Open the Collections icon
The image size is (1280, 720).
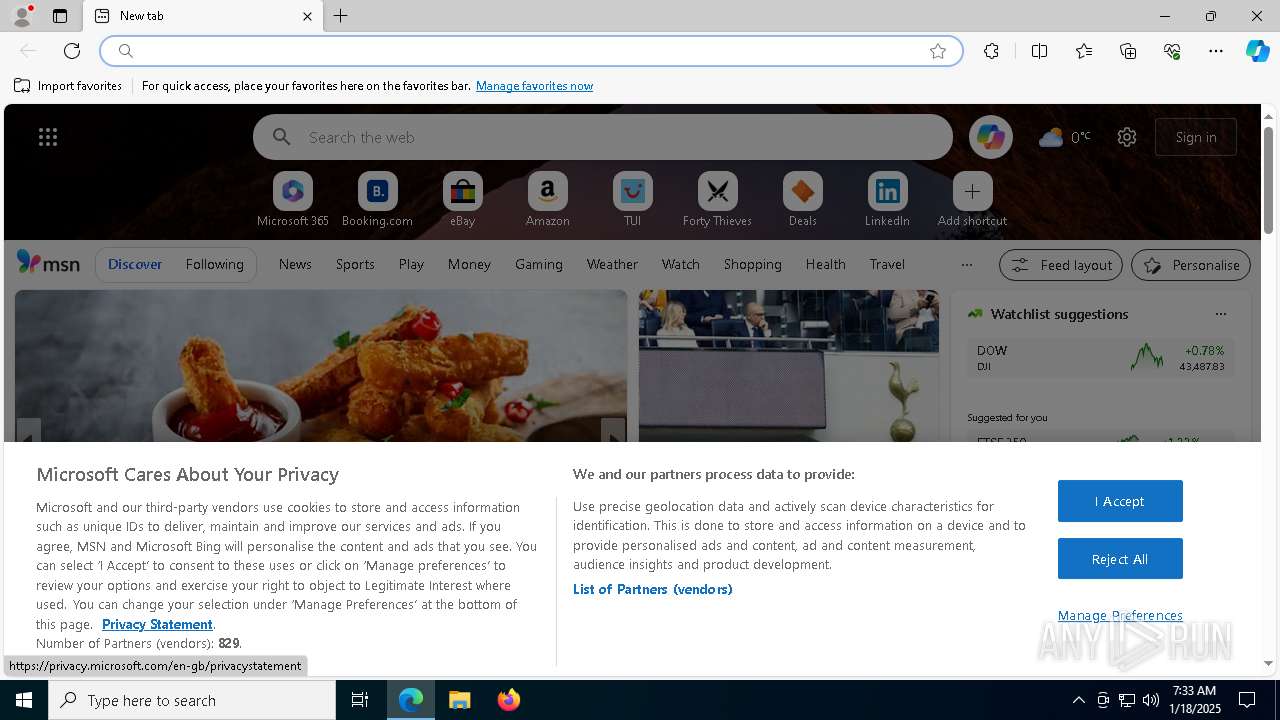[x=1128, y=51]
